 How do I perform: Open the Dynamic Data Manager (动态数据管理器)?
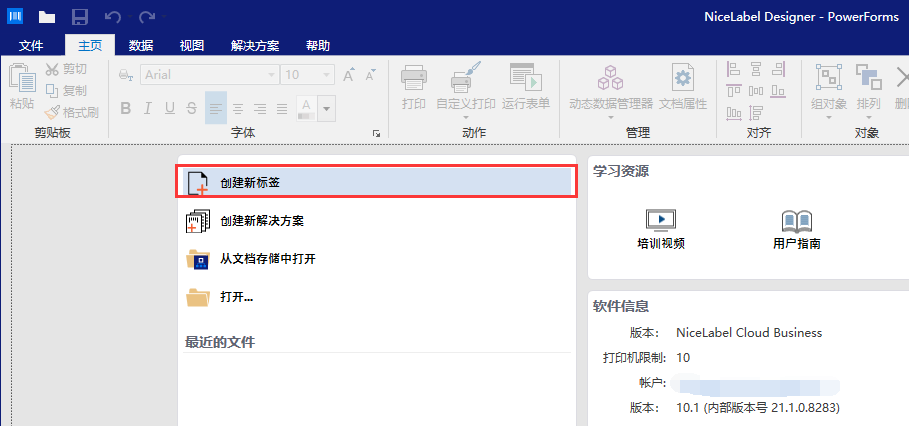coord(610,86)
